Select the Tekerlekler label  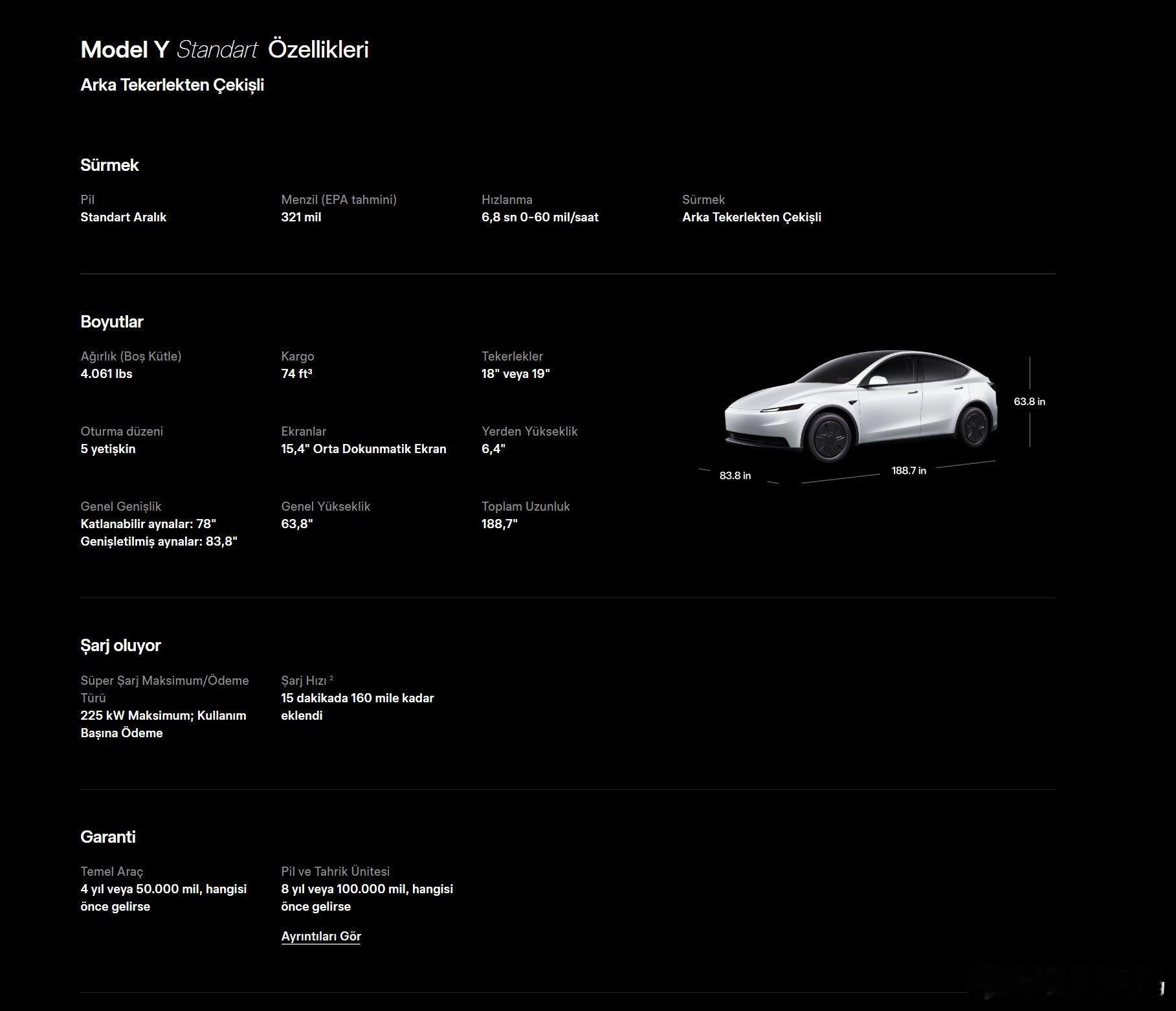click(x=512, y=356)
